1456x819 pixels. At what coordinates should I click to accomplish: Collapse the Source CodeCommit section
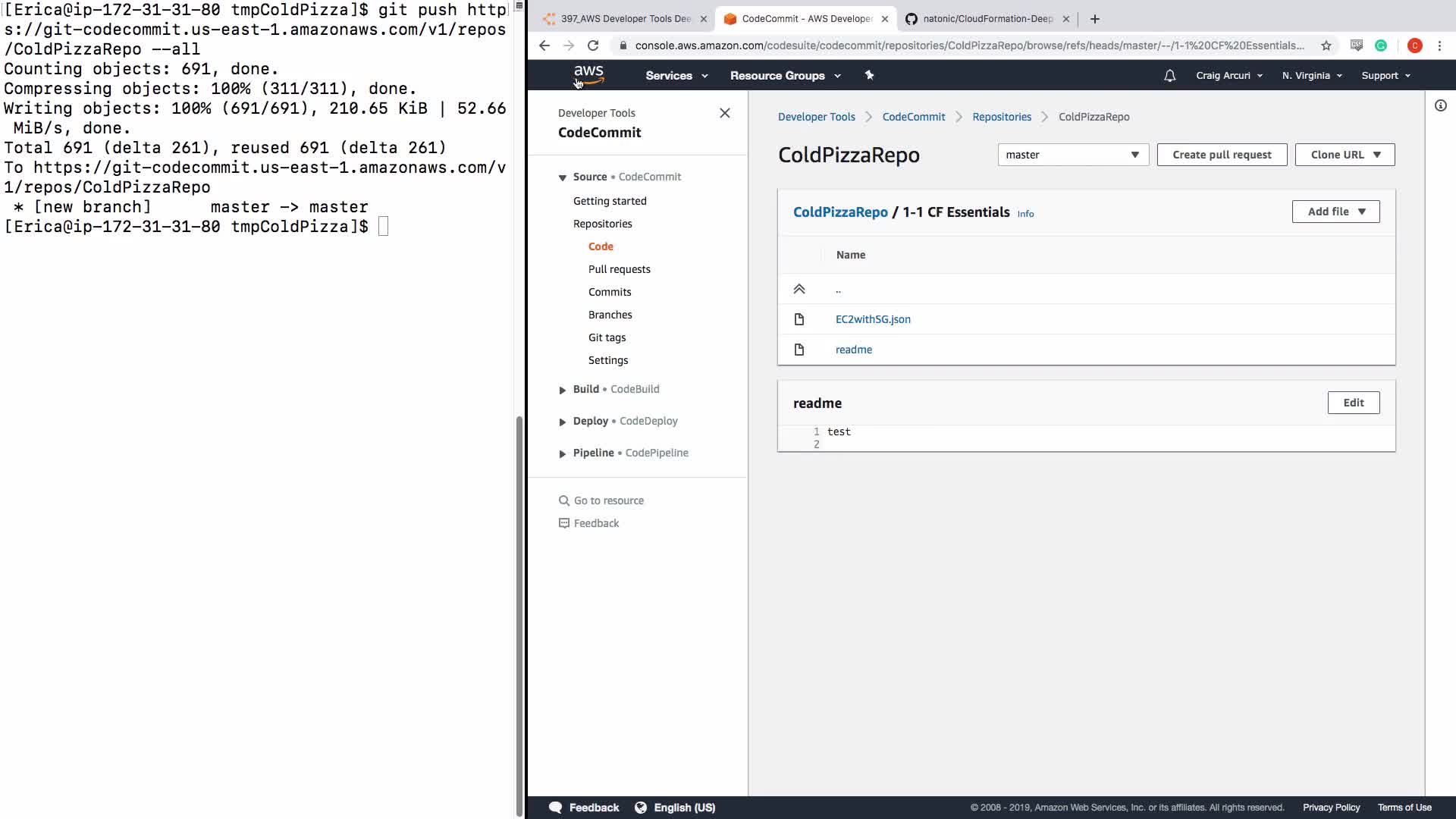coord(562,177)
